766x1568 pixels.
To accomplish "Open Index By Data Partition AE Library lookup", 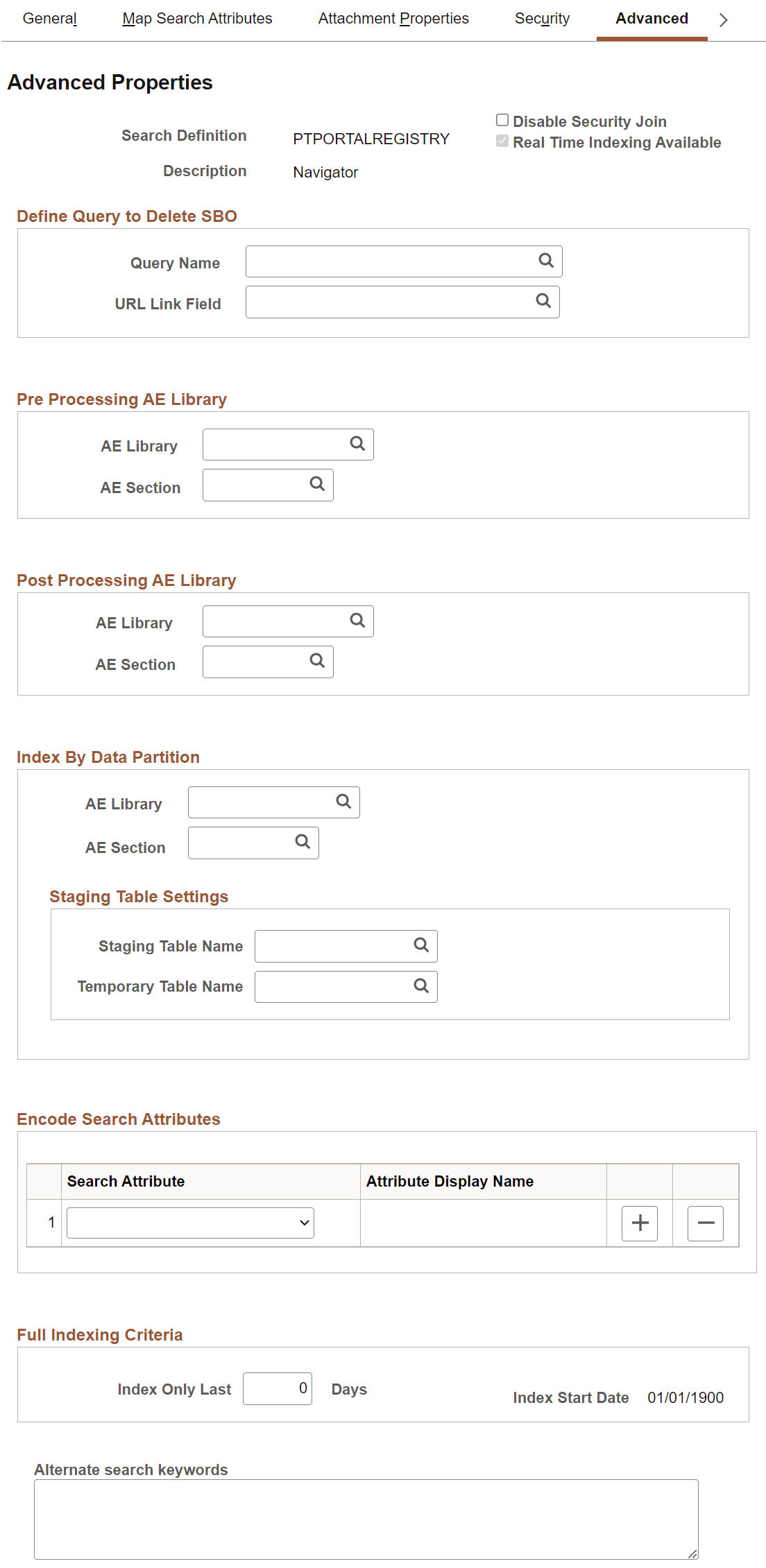I will tap(342, 801).
